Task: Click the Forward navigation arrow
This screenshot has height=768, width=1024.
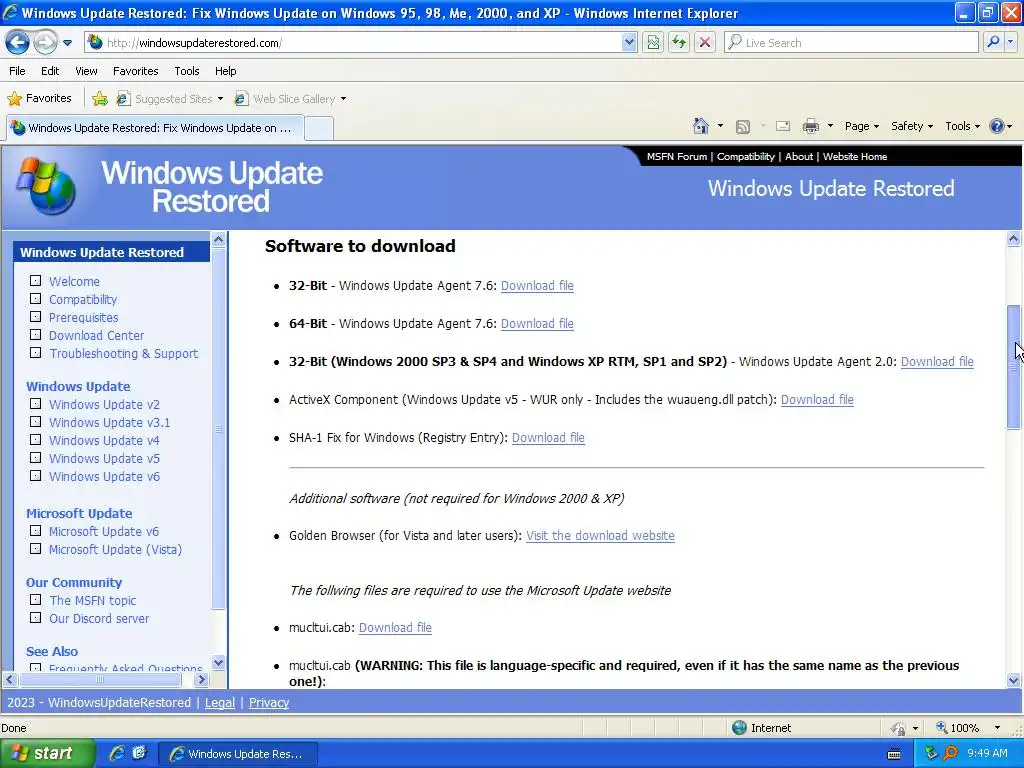Action: click(45, 43)
